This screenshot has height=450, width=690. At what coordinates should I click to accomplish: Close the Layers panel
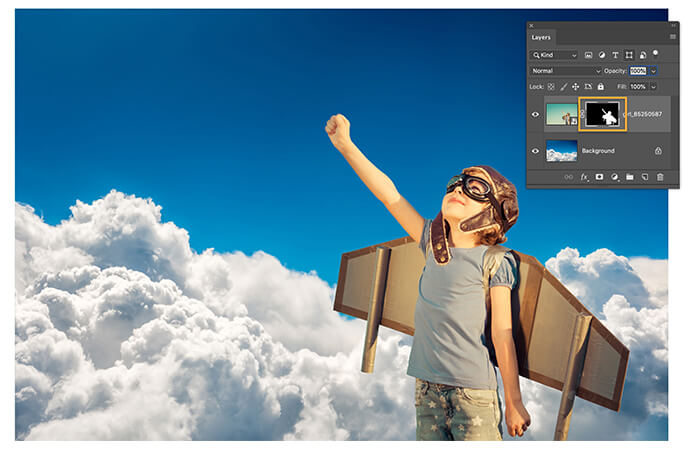531,26
